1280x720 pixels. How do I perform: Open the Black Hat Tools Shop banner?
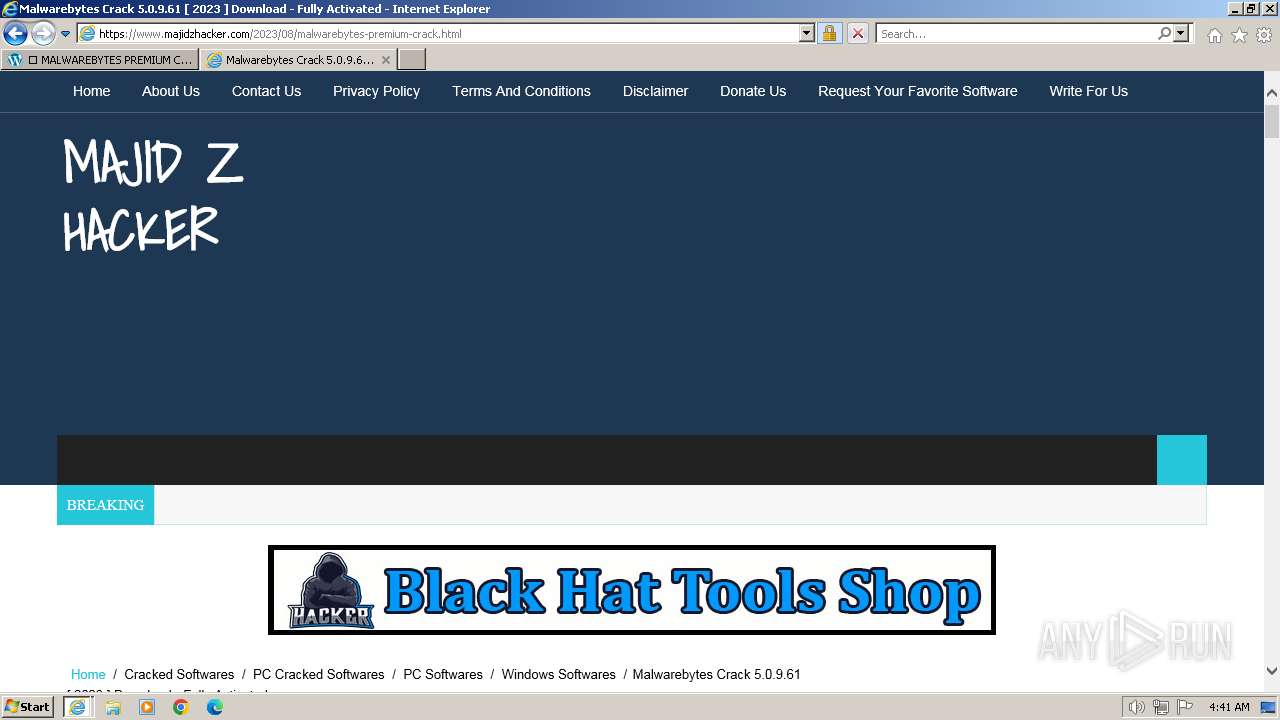tap(632, 590)
